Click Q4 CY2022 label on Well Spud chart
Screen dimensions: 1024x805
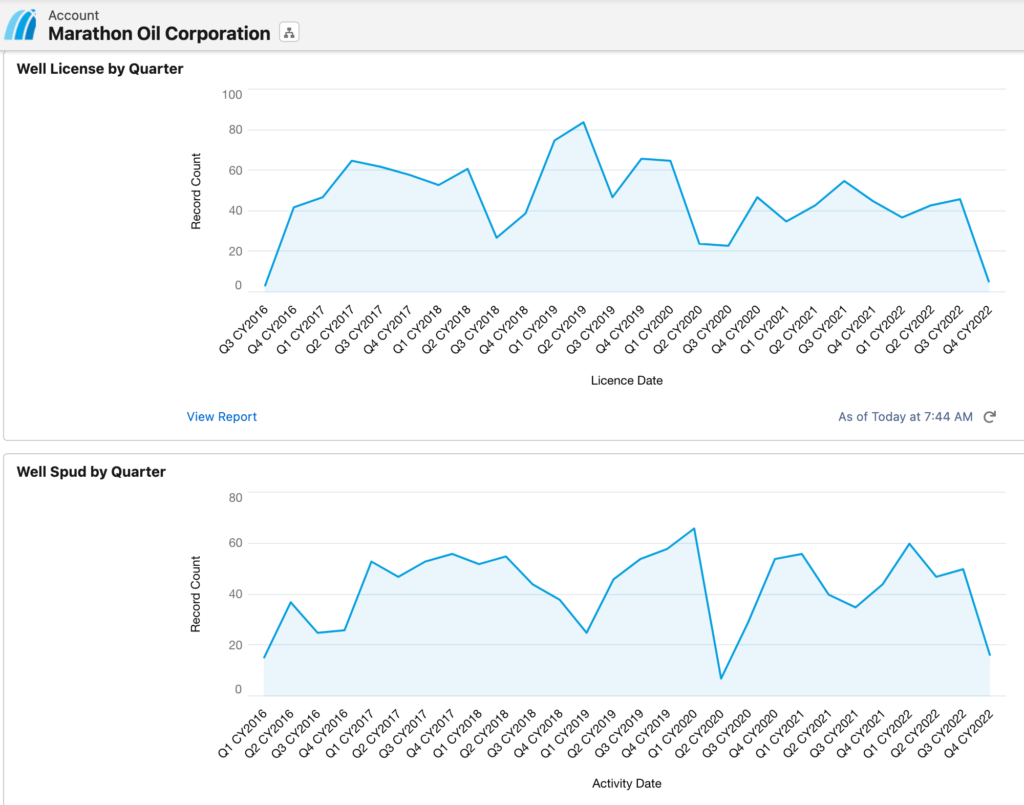[x=968, y=733]
